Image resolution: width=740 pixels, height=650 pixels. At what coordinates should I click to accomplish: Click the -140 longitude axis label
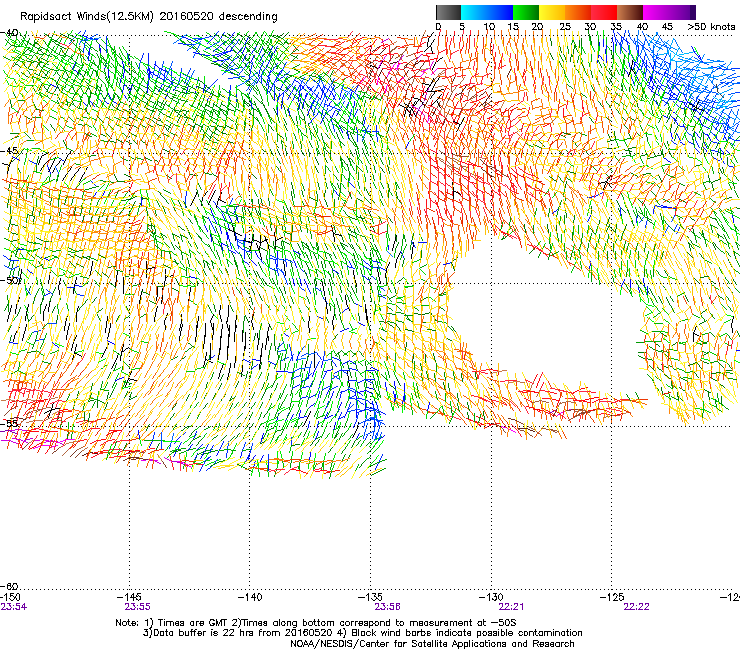click(250, 597)
